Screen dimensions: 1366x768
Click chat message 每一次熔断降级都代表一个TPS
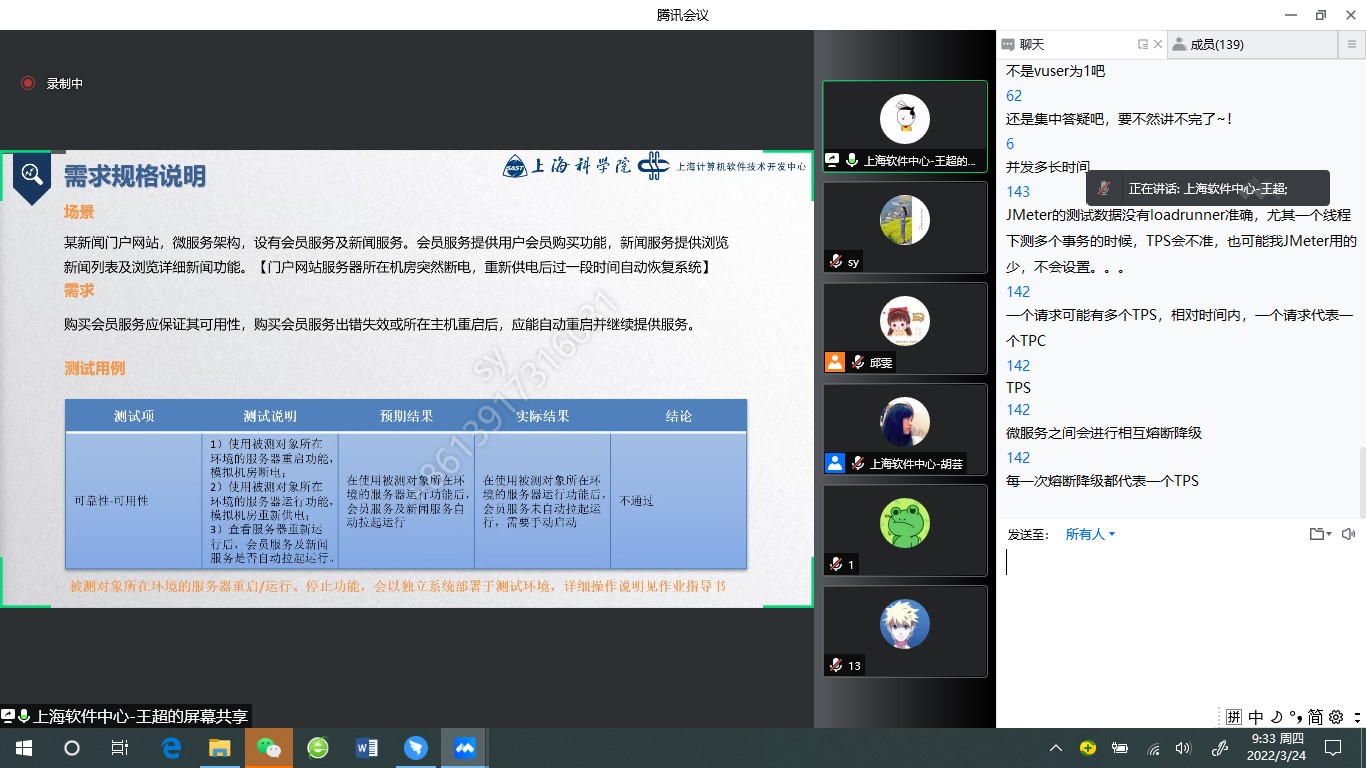click(1102, 481)
